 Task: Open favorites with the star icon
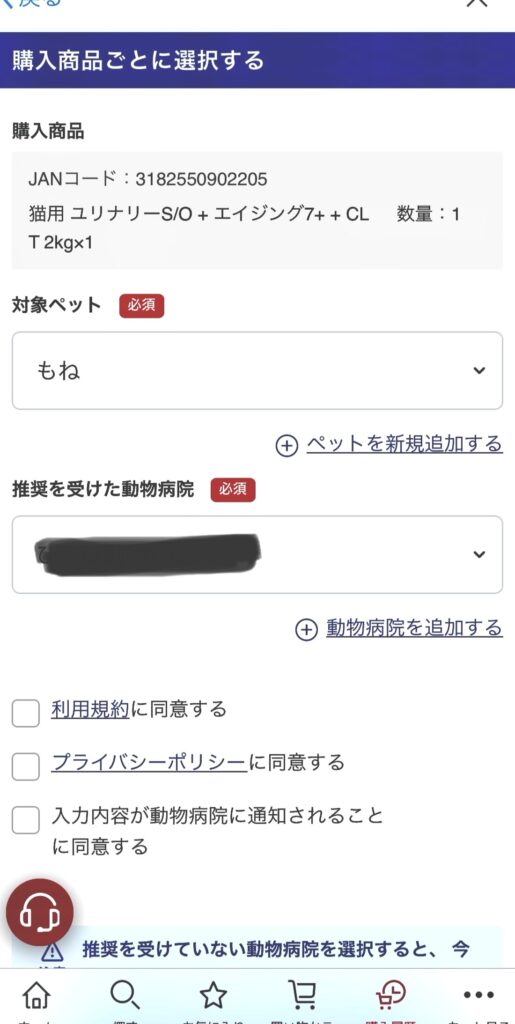pos(213,995)
